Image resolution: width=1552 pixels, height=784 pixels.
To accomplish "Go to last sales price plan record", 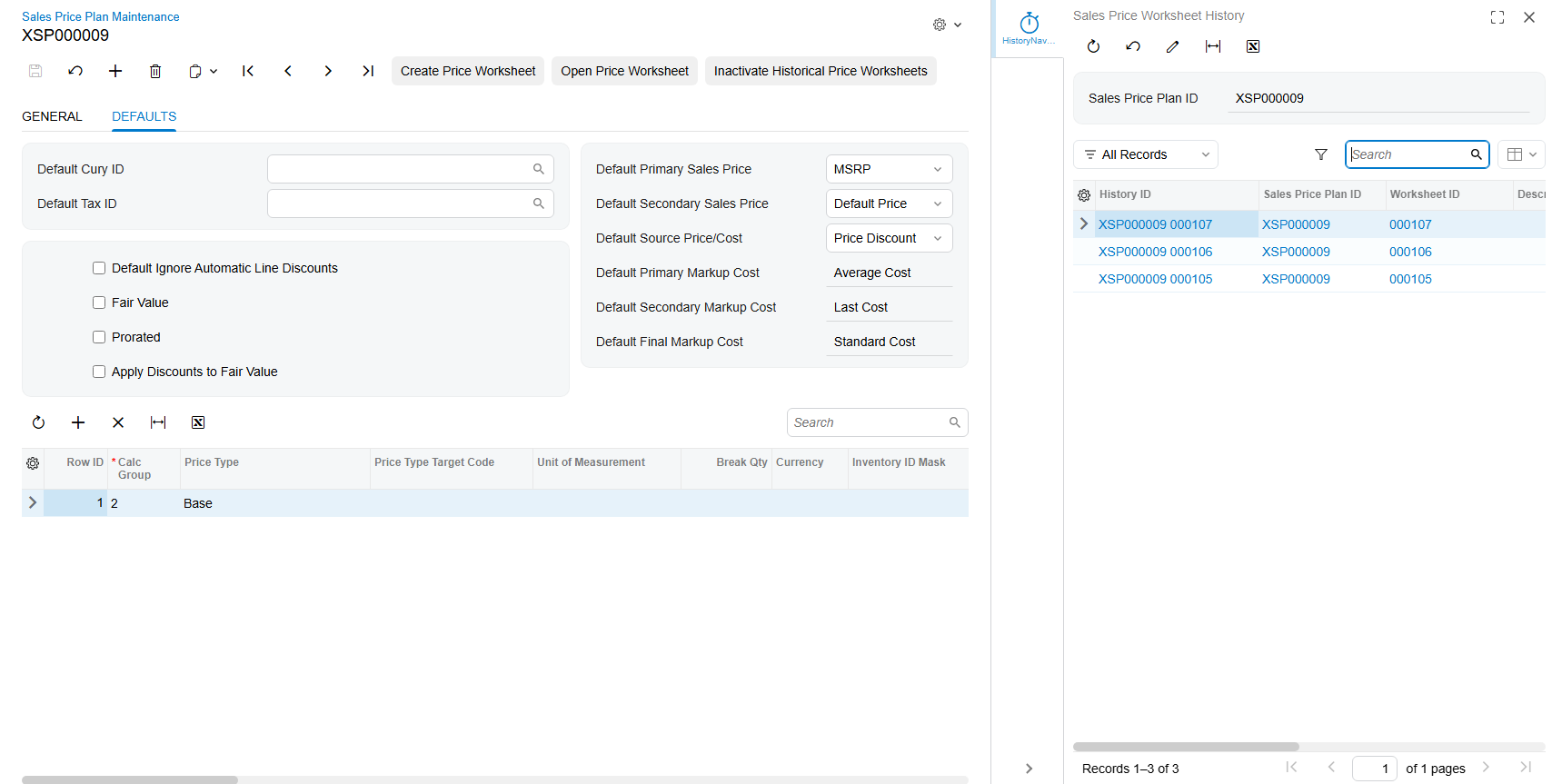I will pyautogui.click(x=368, y=71).
